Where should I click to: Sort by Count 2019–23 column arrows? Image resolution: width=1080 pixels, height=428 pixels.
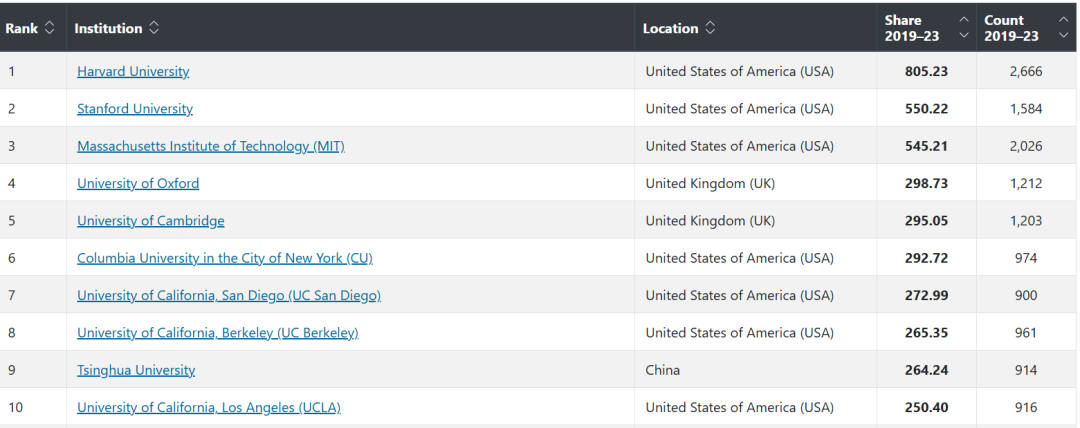point(1063,28)
